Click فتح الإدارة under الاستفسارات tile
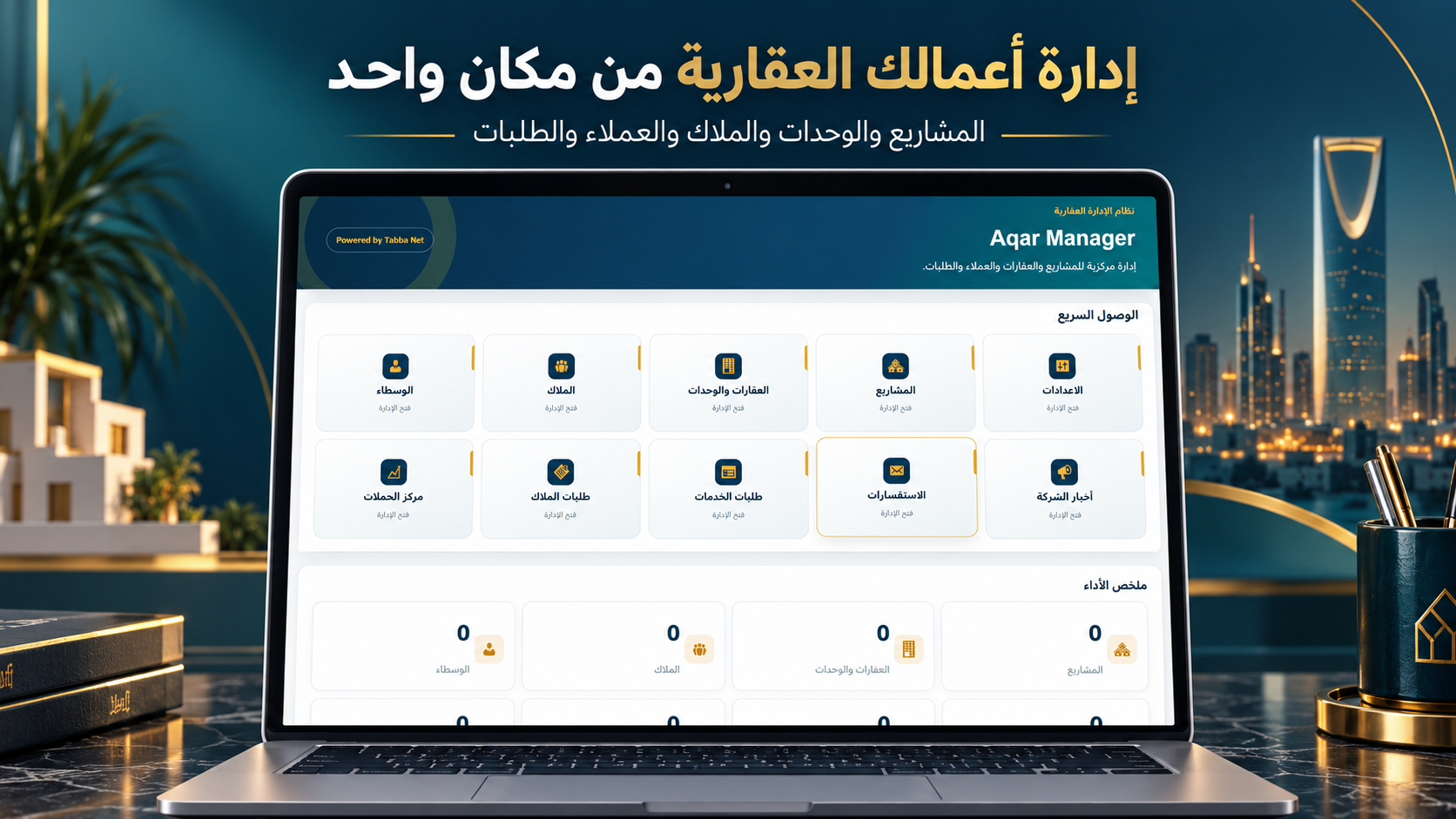This screenshot has width=1456, height=819. pyautogui.click(x=896, y=514)
